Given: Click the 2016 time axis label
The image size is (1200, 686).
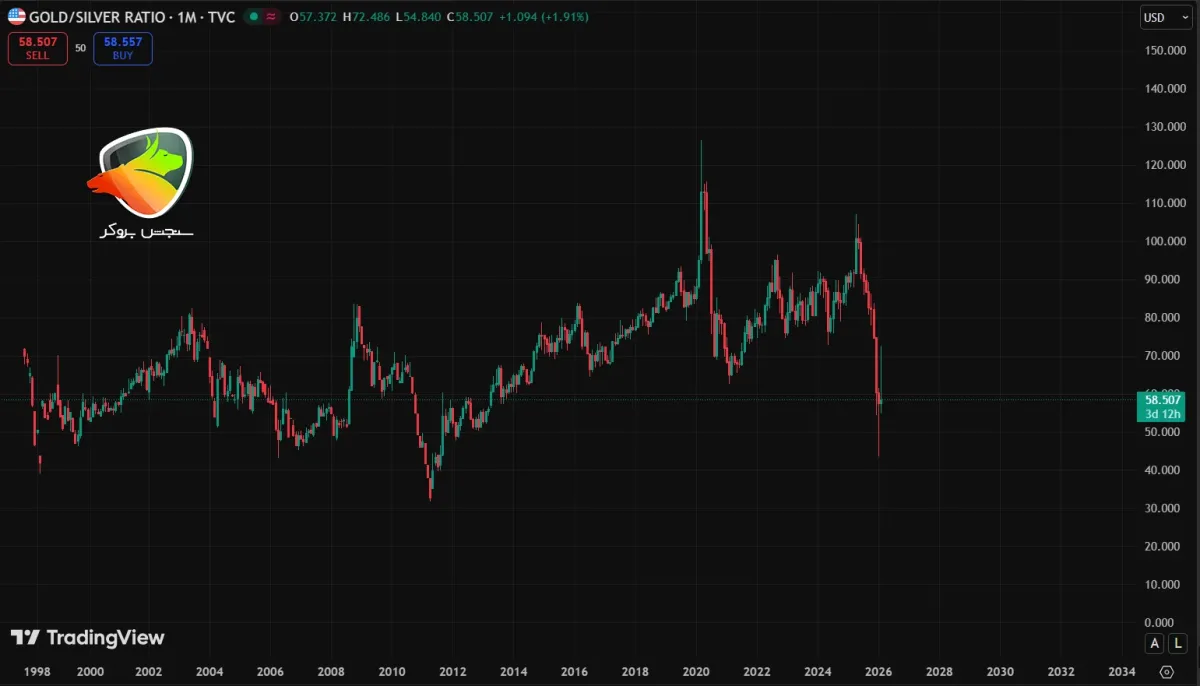Looking at the screenshot, I should (575, 672).
